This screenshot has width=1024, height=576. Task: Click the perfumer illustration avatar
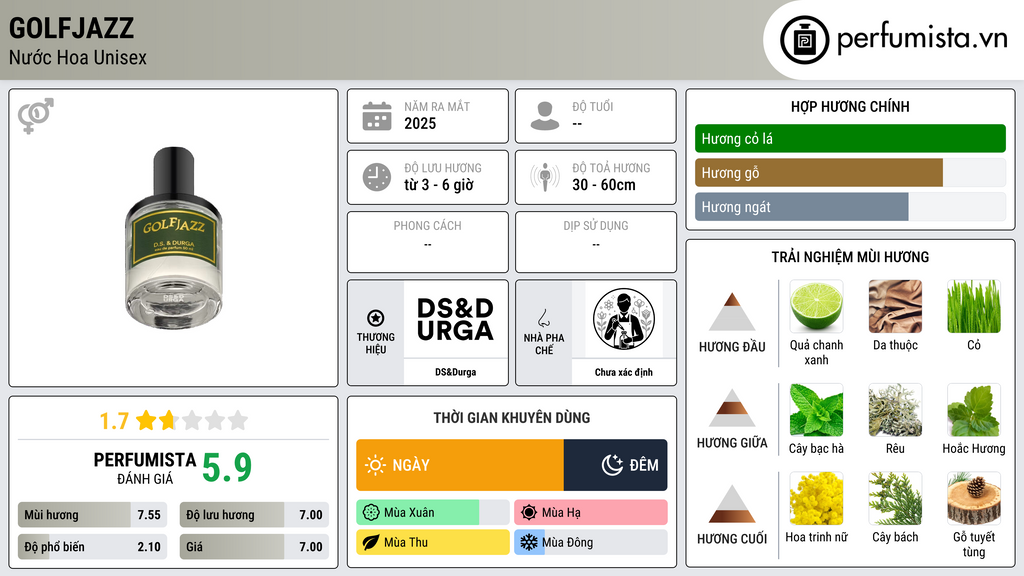click(624, 319)
